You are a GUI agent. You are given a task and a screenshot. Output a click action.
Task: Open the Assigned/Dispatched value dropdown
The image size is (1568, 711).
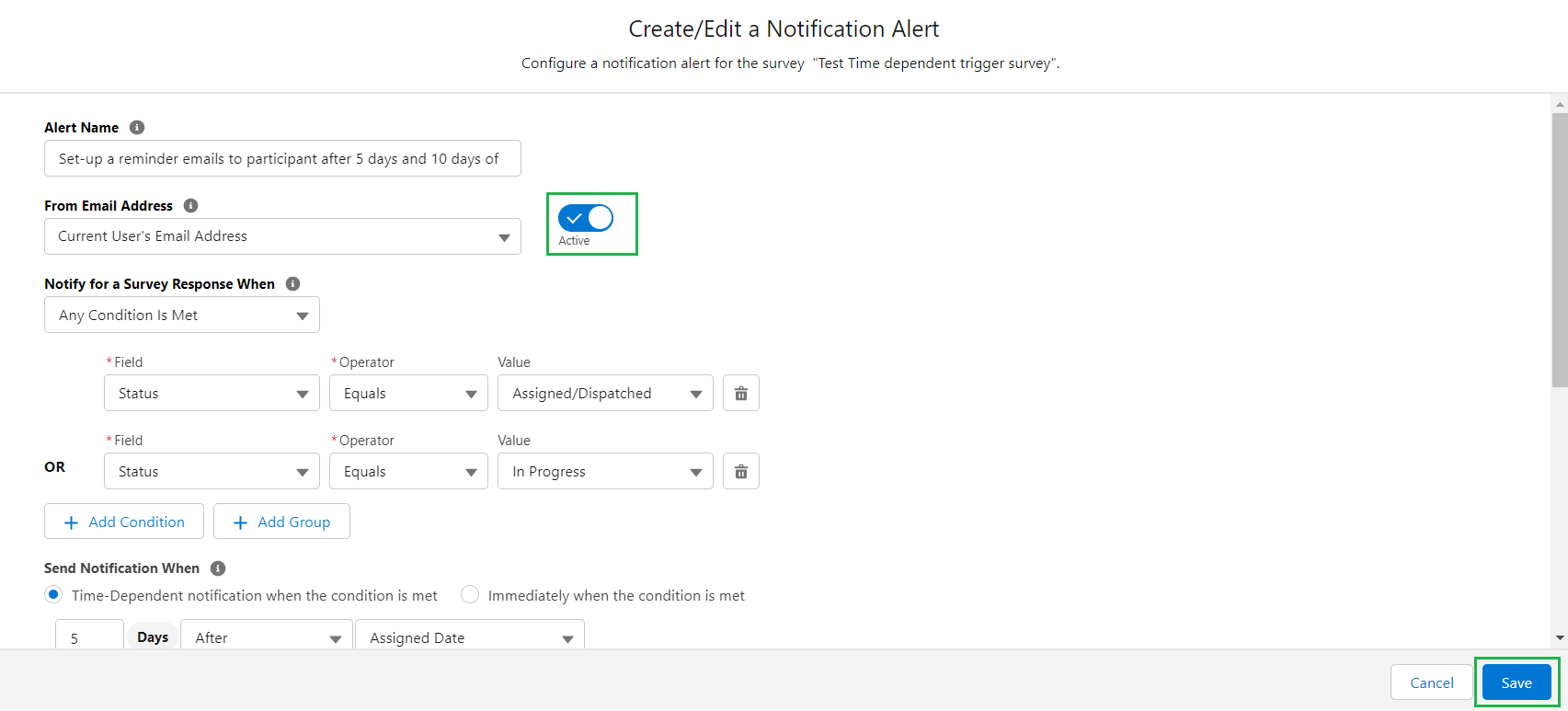pos(605,394)
